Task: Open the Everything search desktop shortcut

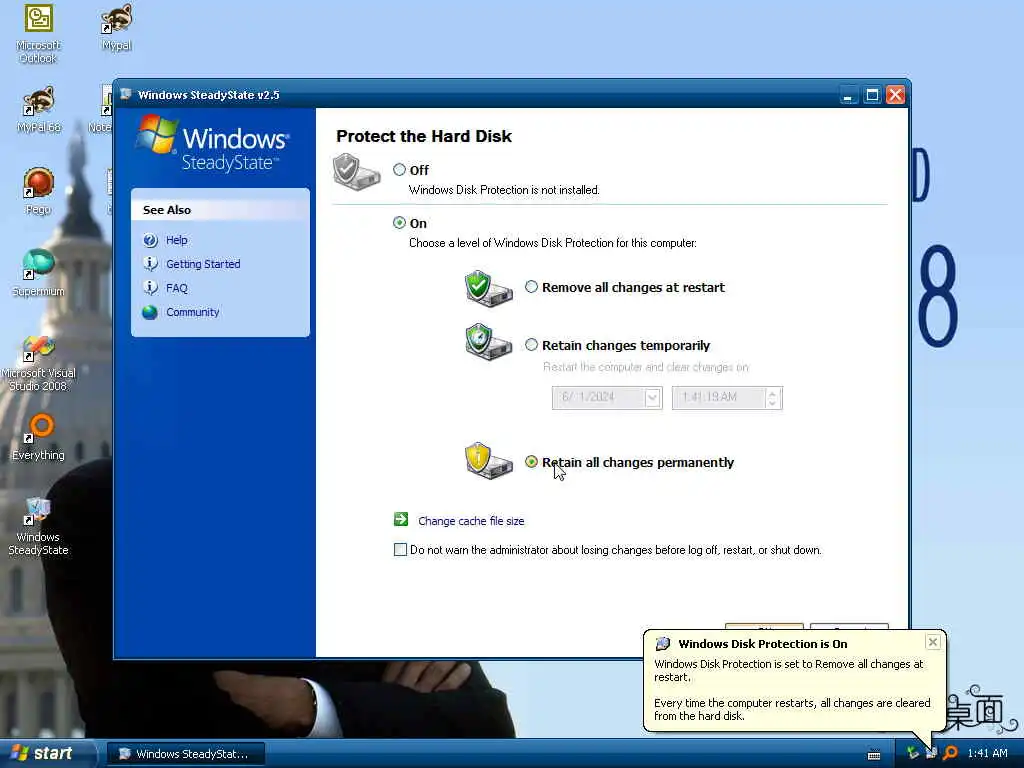Action: pyautogui.click(x=39, y=438)
